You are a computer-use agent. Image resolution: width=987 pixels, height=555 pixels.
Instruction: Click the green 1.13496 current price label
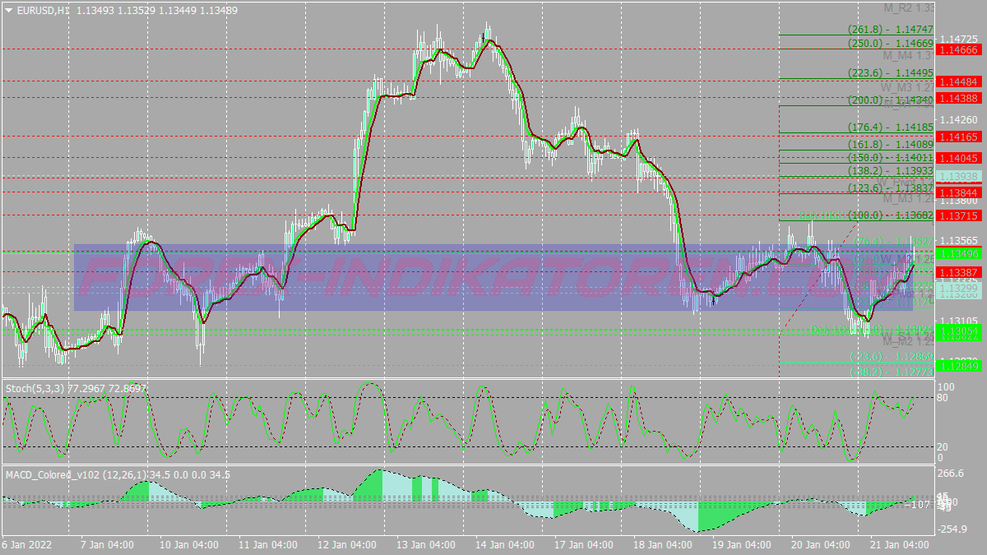tap(959, 254)
